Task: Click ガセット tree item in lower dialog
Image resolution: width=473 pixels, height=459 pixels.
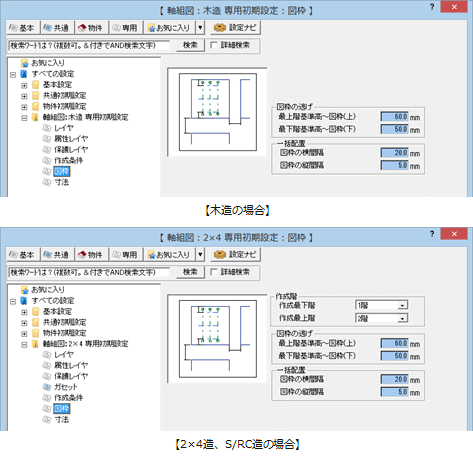Action: (60, 387)
